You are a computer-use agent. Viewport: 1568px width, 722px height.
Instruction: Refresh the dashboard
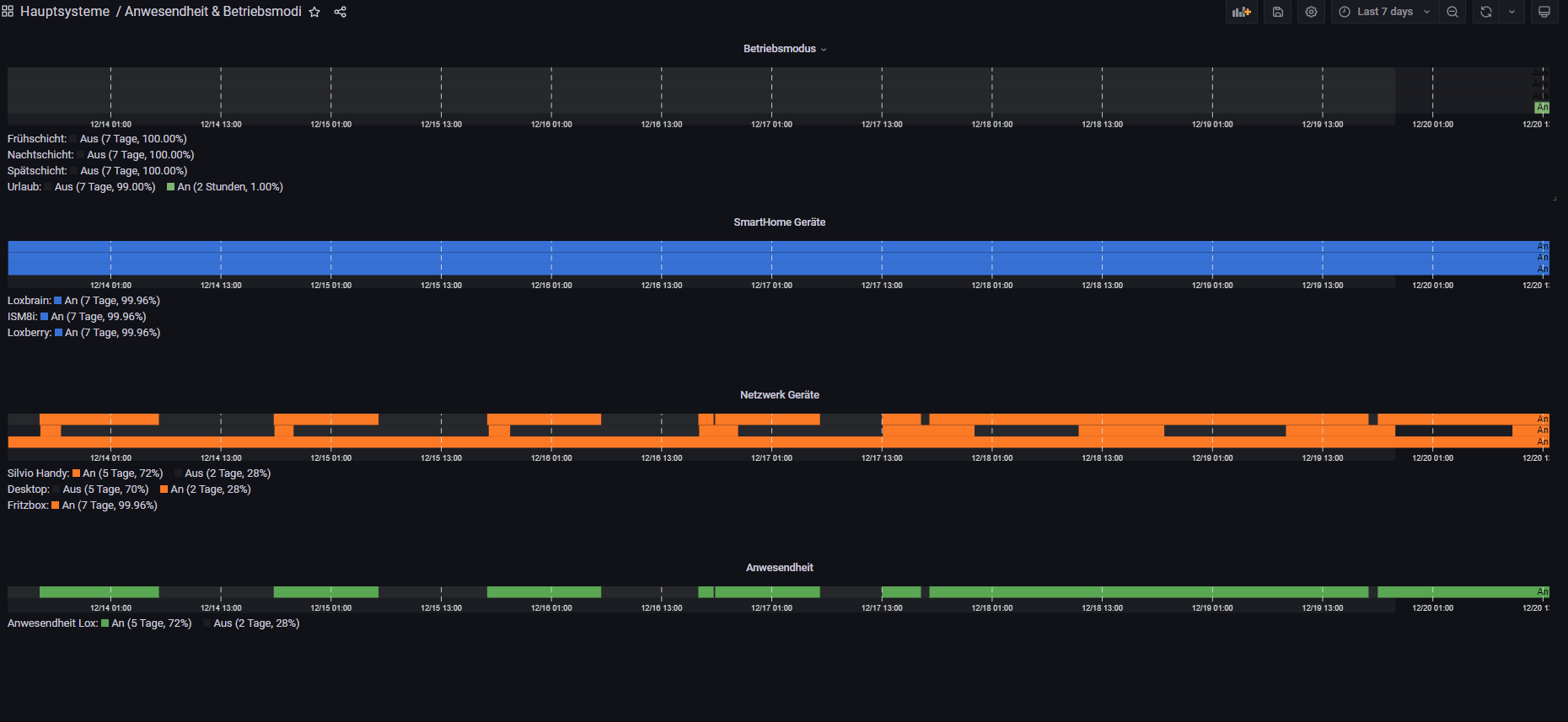pyautogui.click(x=1486, y=12)
